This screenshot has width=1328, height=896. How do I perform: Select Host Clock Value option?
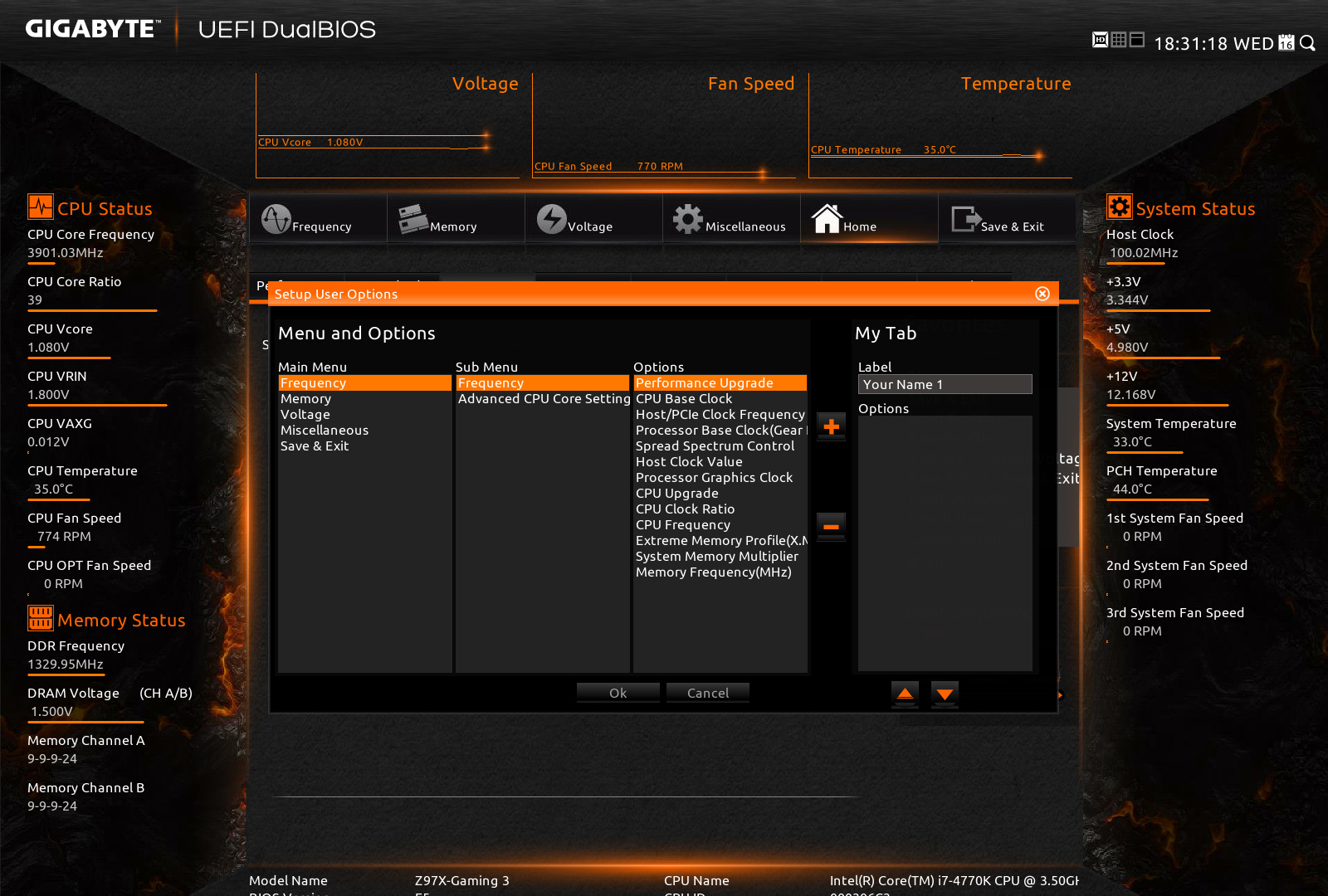pos(720,462)
